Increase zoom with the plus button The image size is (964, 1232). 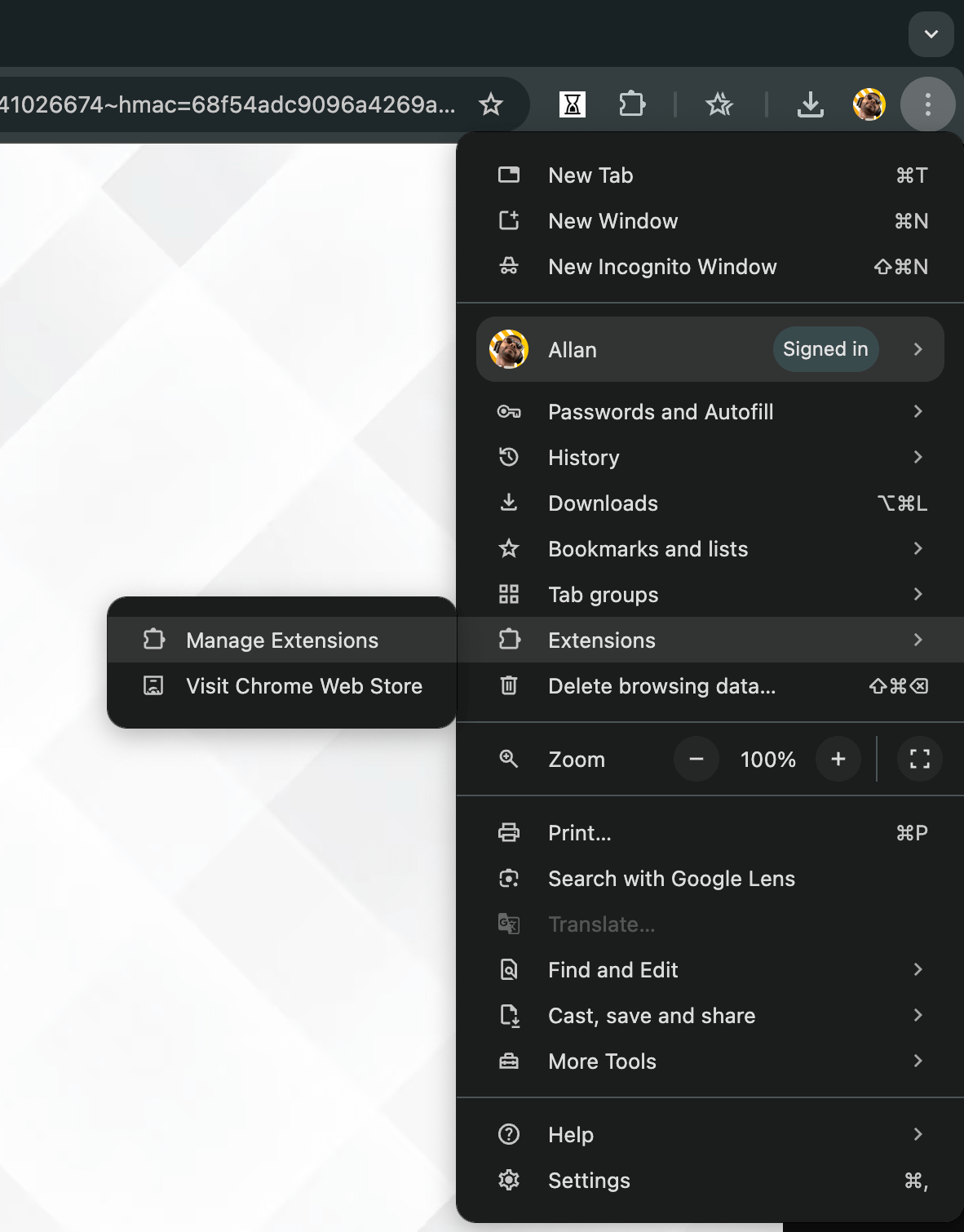pyautogui.click(x=838, y=759)
